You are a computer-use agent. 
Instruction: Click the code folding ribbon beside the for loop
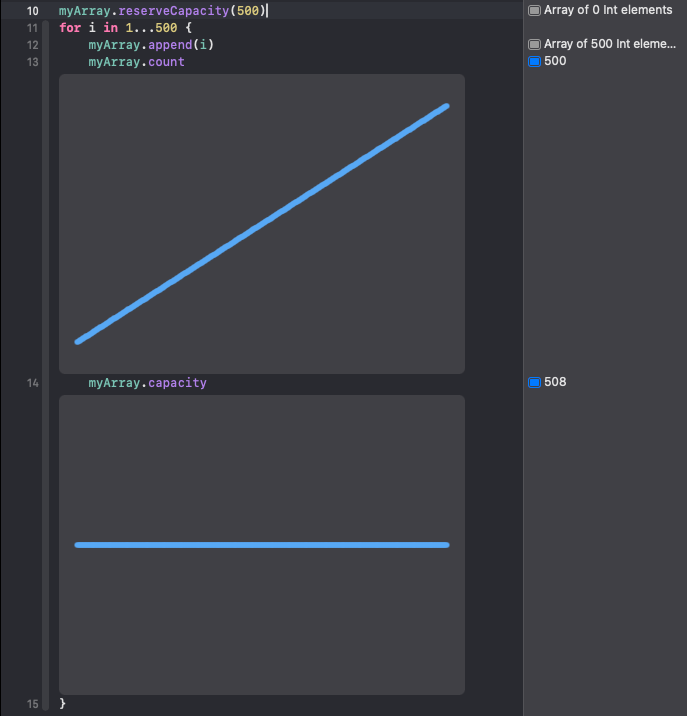pos(46,360)
